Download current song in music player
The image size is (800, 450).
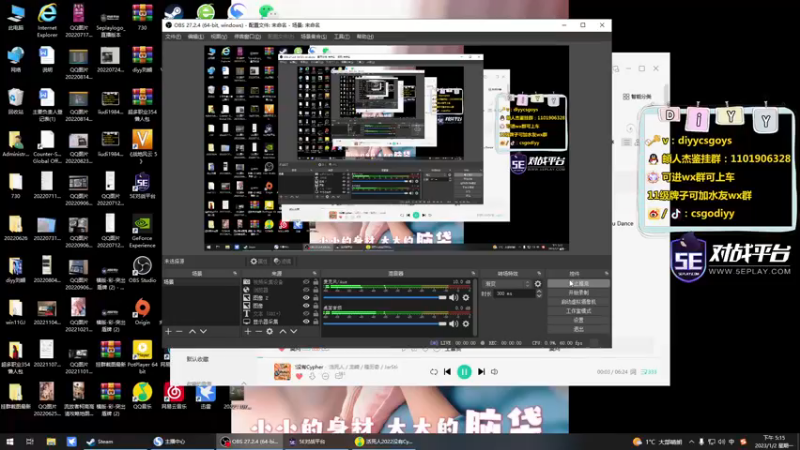coord(312,377)
